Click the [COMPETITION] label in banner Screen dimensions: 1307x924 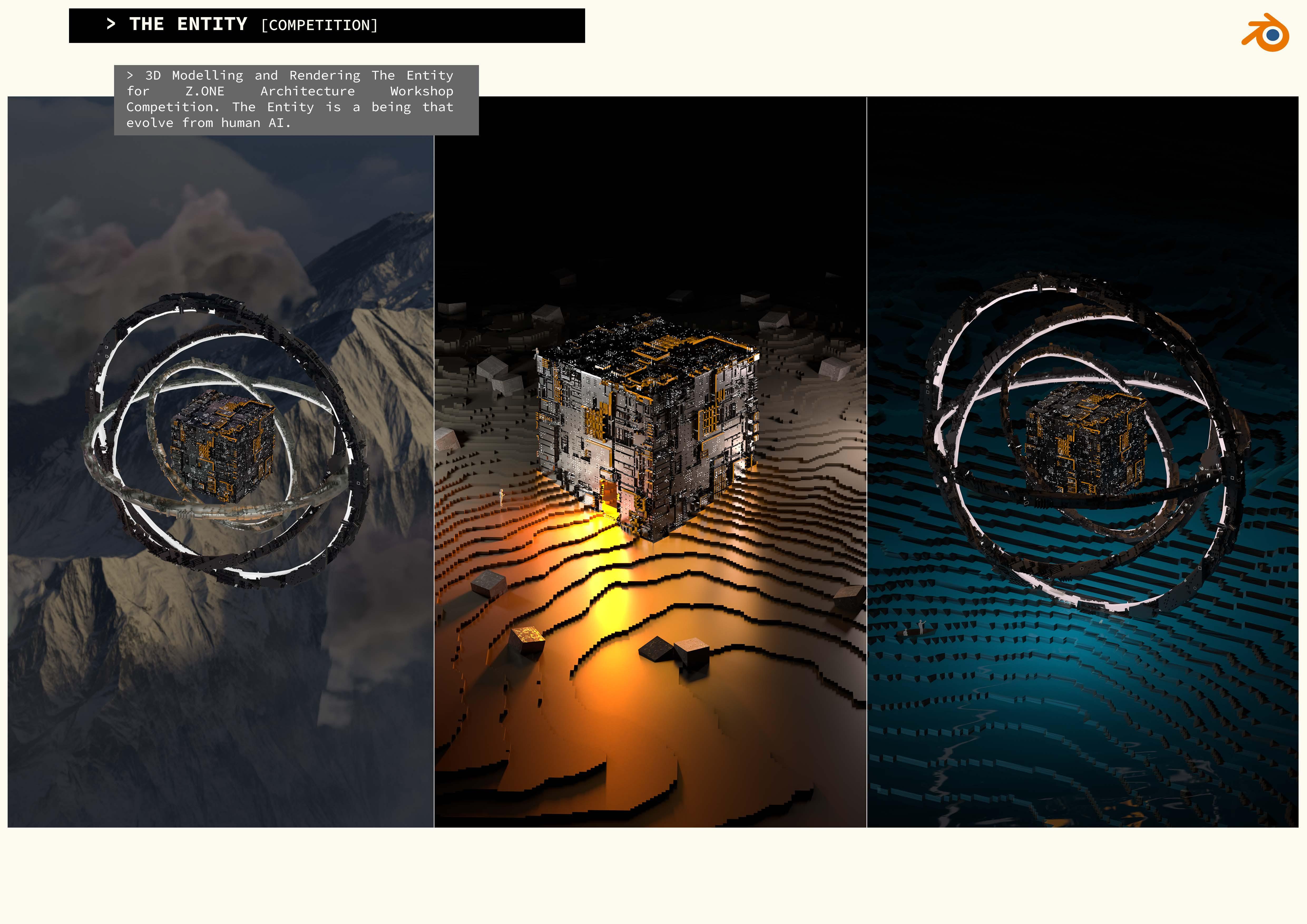(x=319, y=26)
